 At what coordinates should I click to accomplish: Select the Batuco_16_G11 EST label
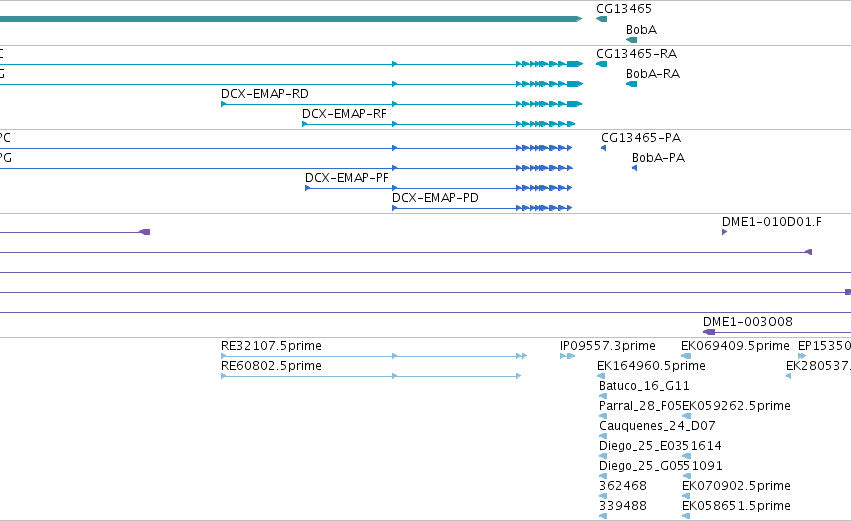point(644,386)
